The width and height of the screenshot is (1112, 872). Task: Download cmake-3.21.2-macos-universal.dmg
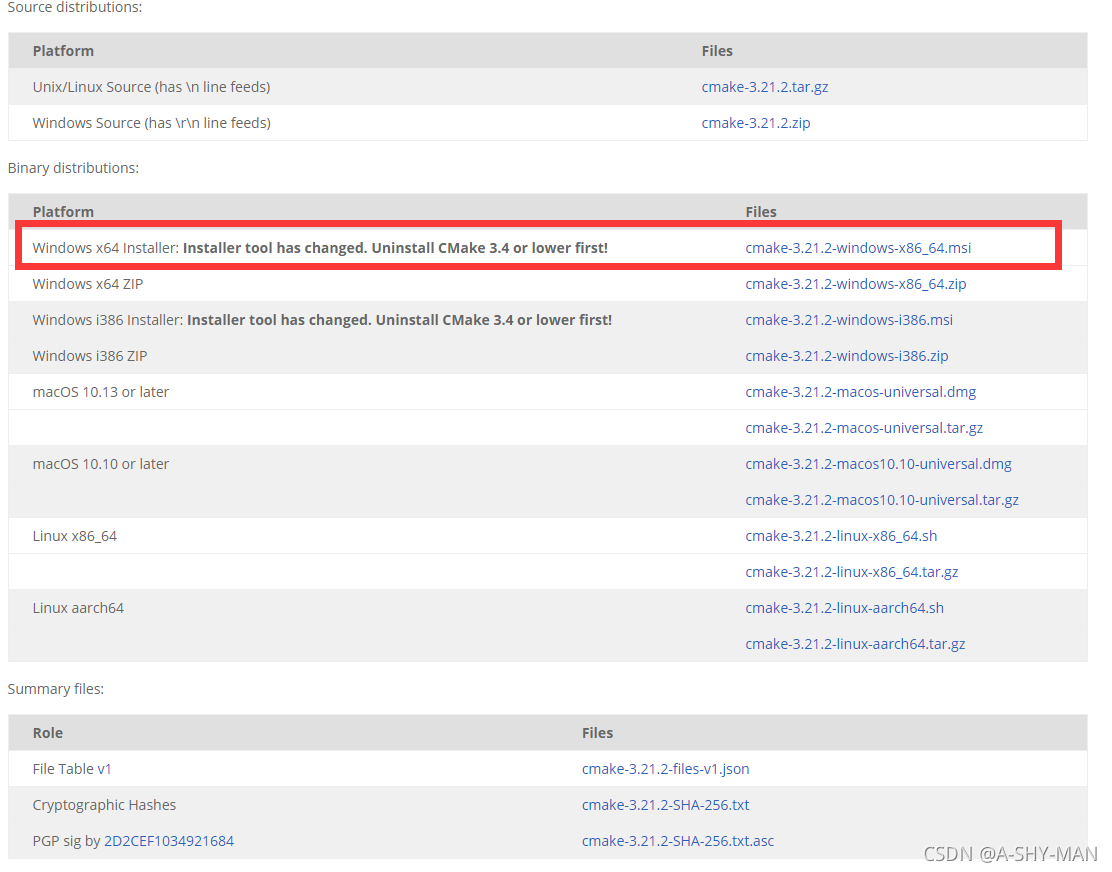coord(860,392)
